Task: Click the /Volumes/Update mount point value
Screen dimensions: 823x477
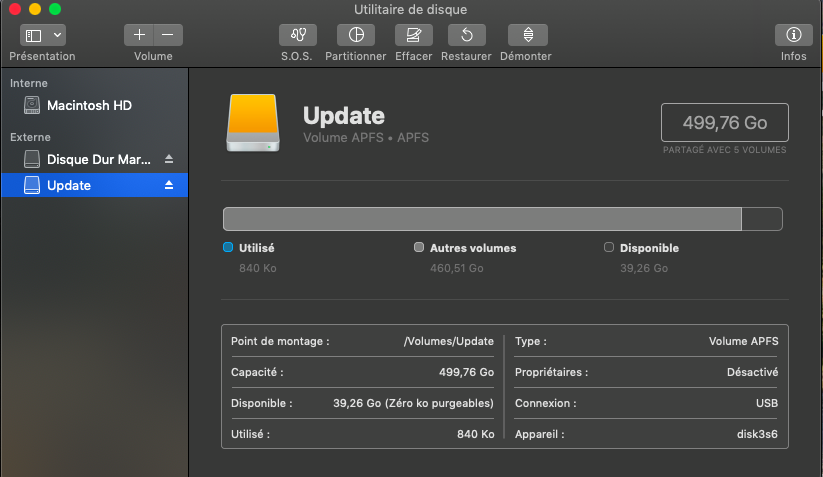Action: coord(449,341)
